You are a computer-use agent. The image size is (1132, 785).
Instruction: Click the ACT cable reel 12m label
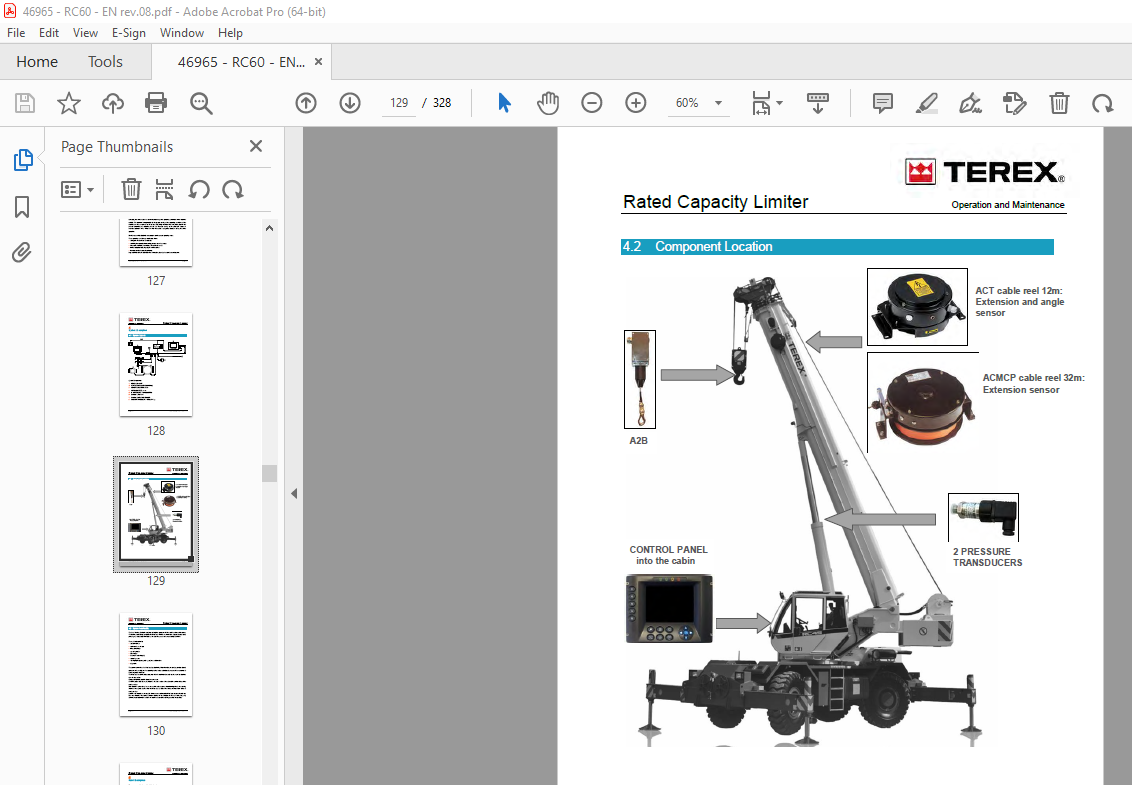click(x=1019, y=302)
